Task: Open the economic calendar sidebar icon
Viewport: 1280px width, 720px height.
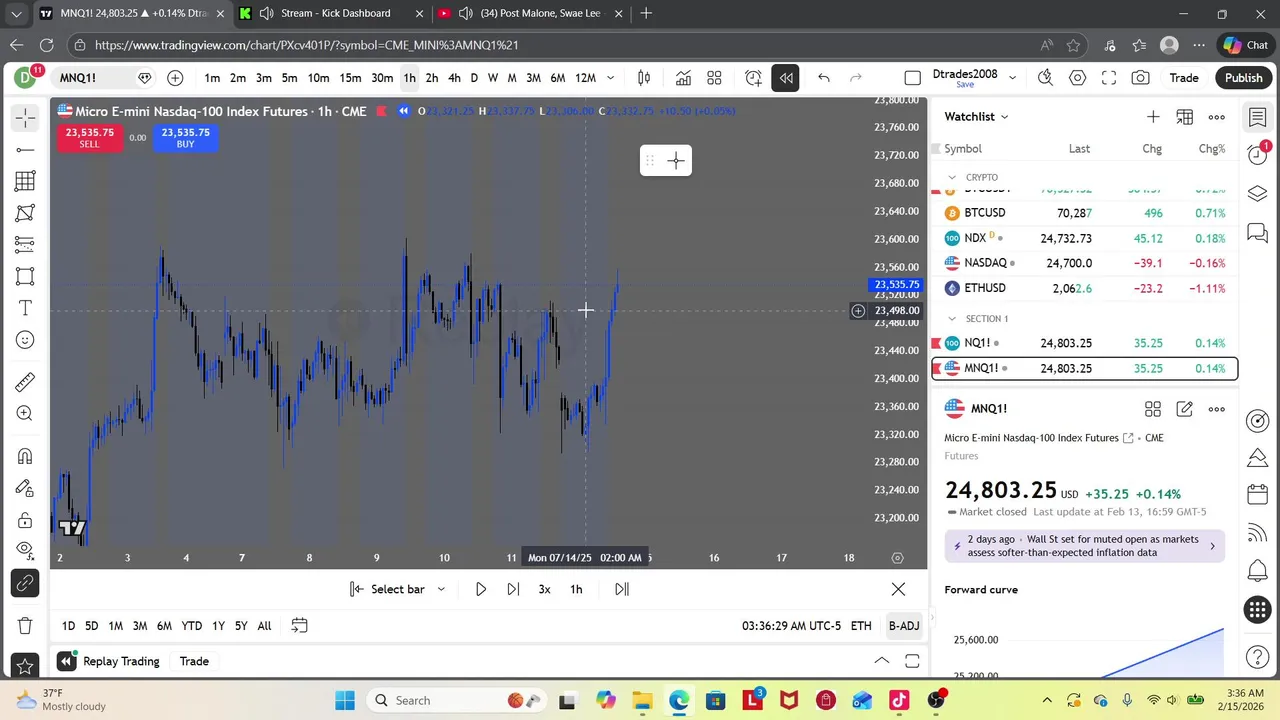Action: coord(1258,495)
